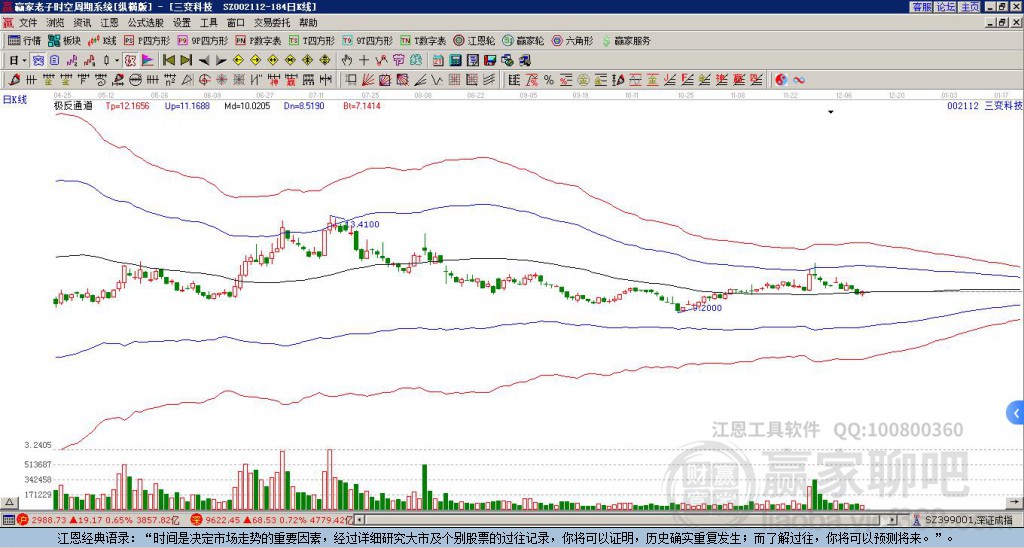The width and height of the screenshot is (1024, 548).
Task: Open the 交易委托 menu
Action: (272, 23)
